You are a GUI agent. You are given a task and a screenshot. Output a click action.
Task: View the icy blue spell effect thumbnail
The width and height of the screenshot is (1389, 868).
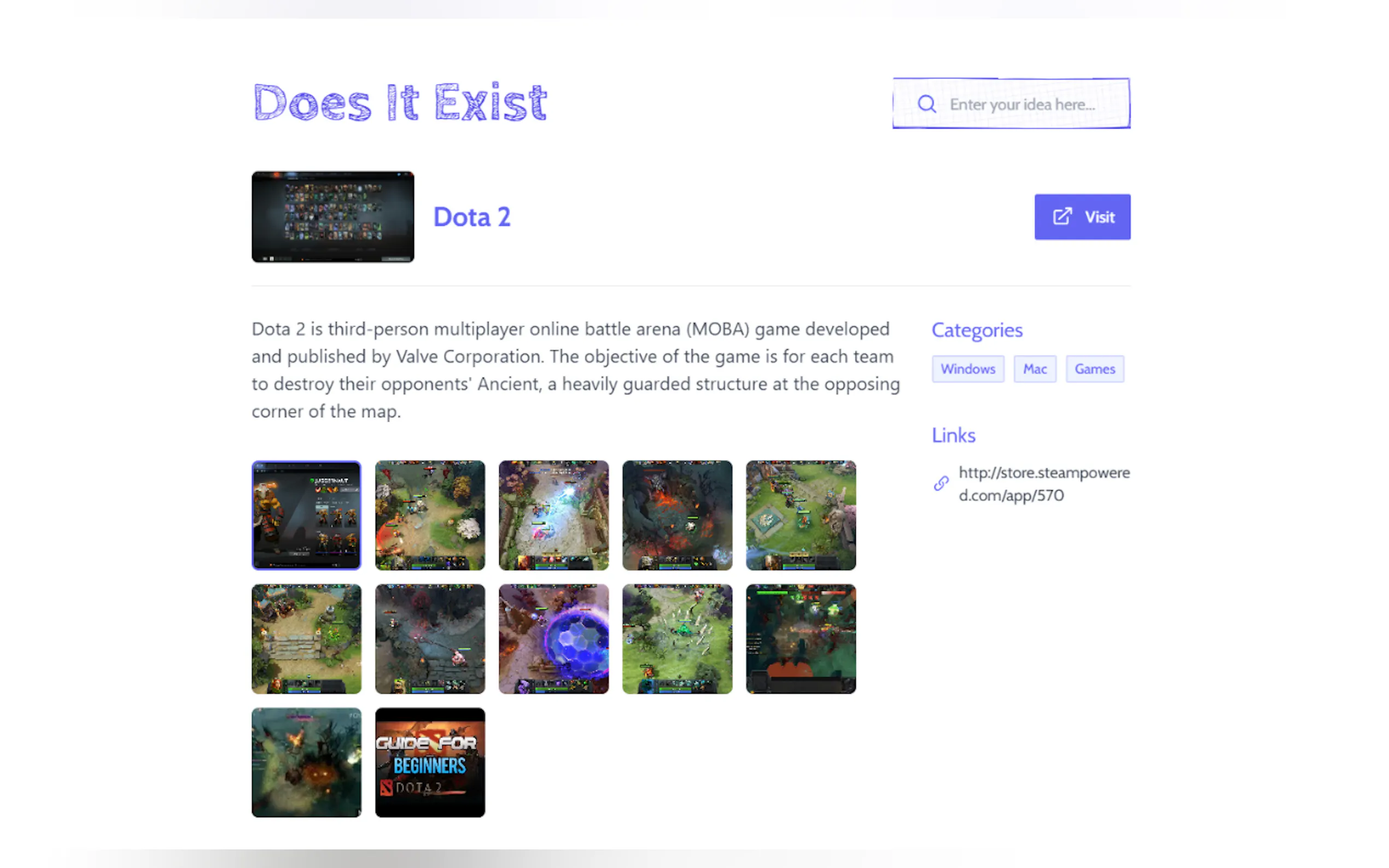coord(553,515)
